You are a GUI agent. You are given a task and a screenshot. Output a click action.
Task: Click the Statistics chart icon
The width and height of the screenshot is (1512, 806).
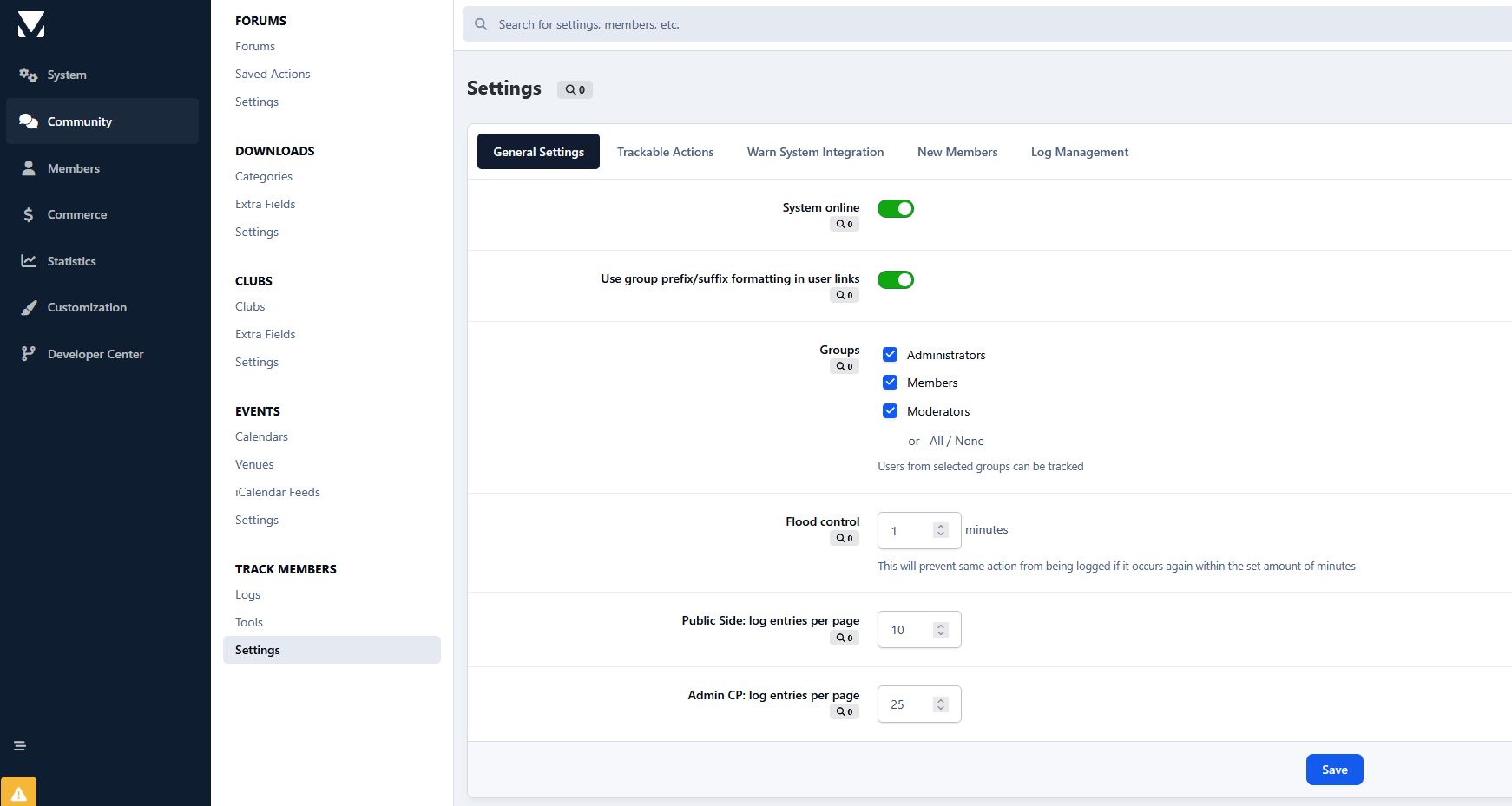[x=29, y=261]
